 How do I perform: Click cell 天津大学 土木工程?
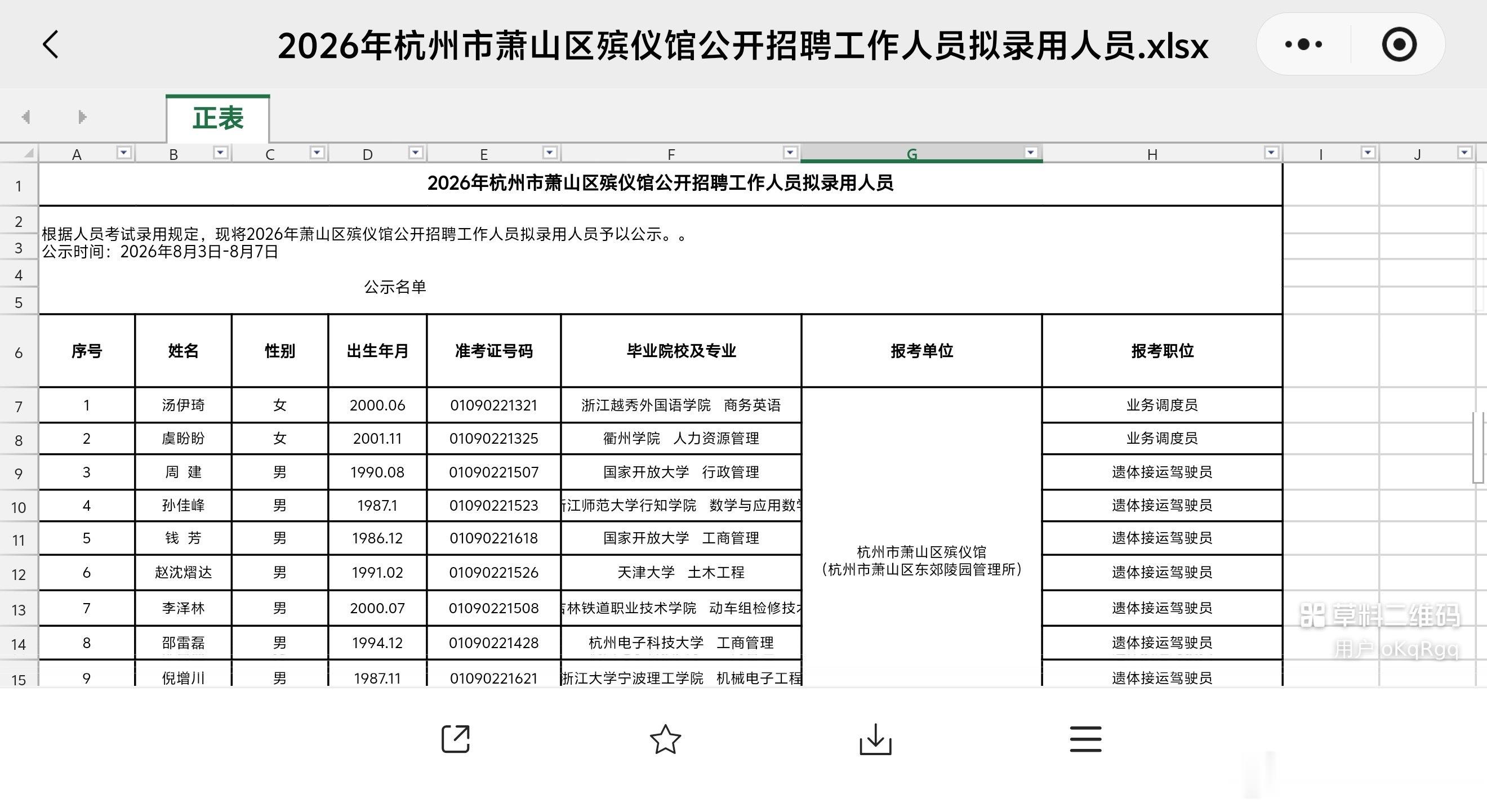point(681,573)
